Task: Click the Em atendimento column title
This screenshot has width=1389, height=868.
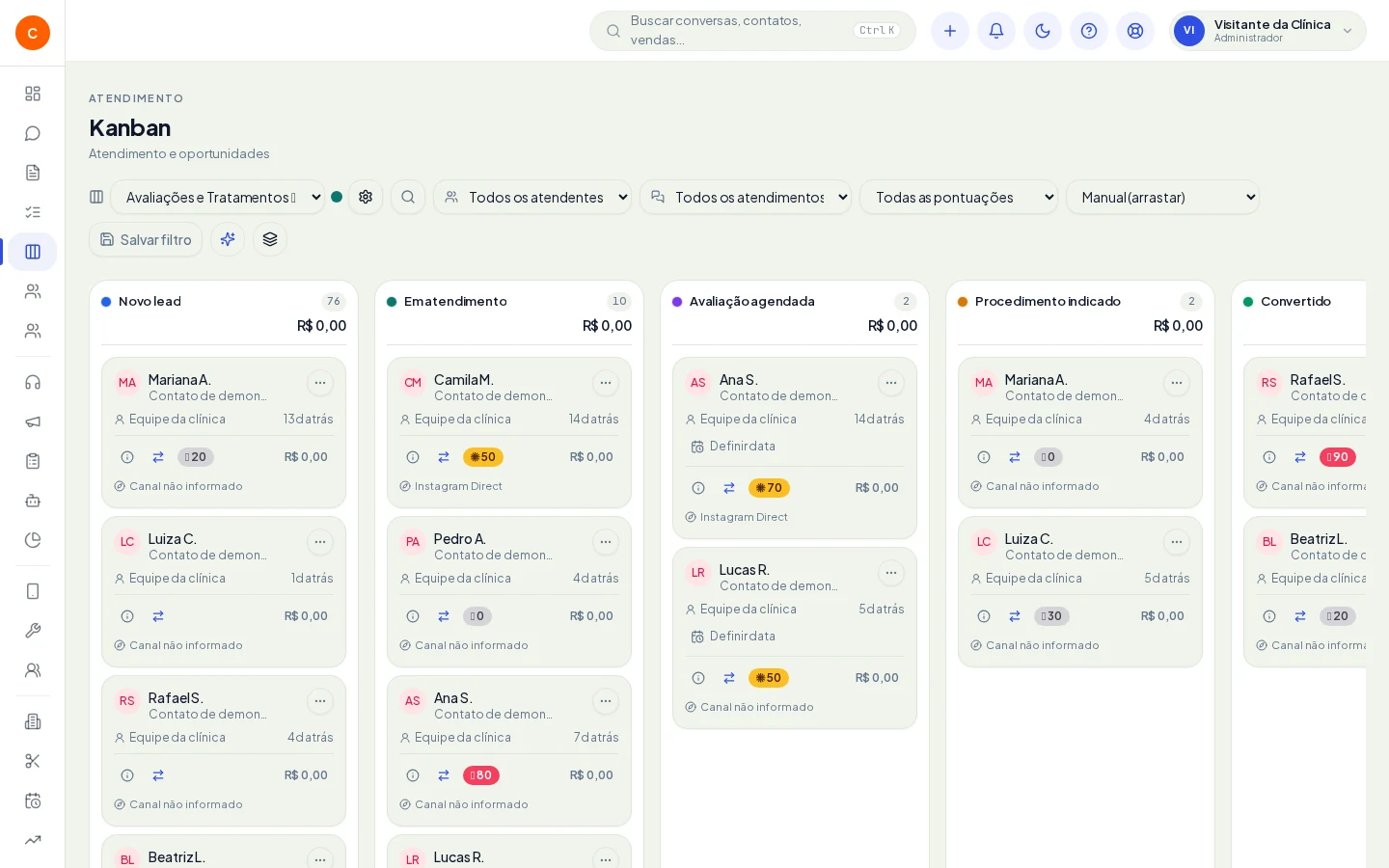Action: pyautogui.click(x=455, y=302)
